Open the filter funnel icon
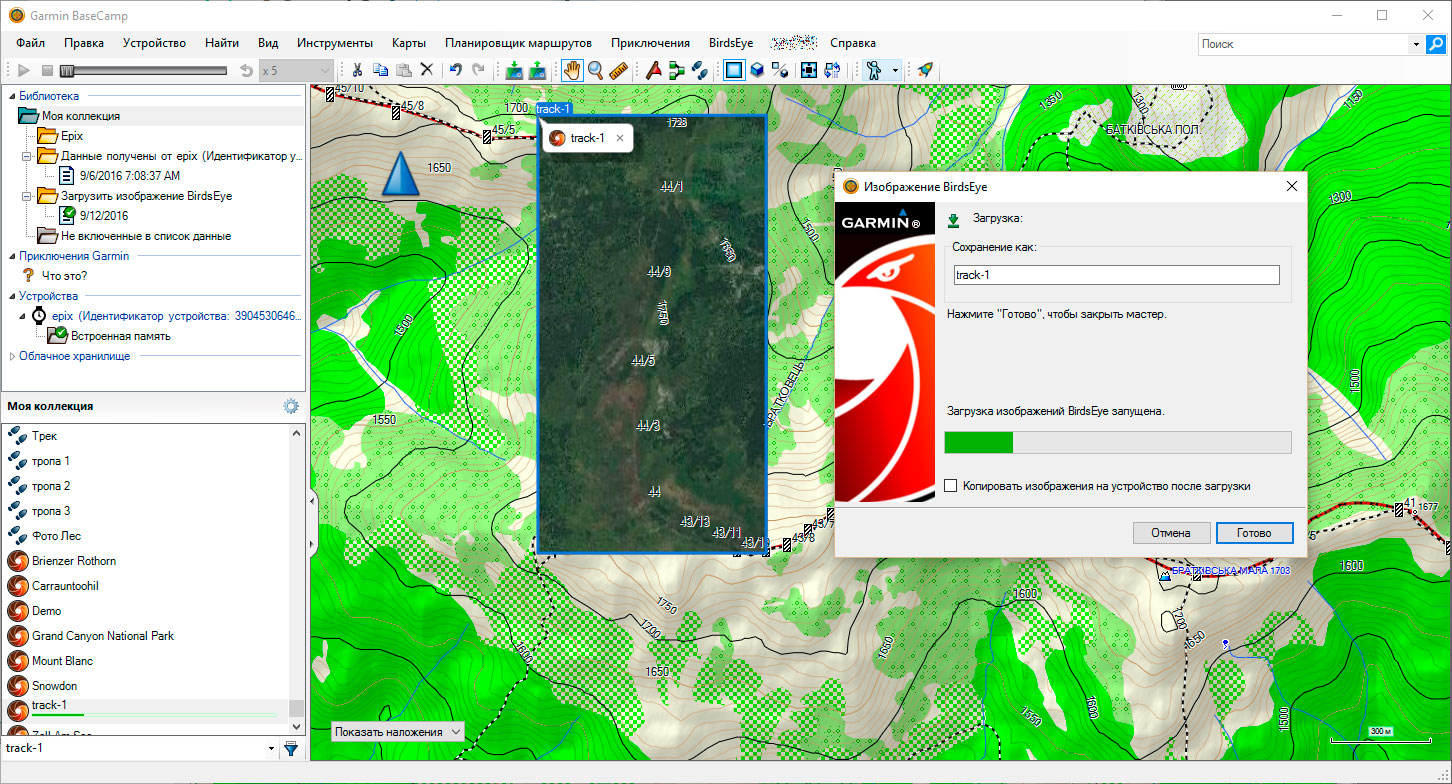The height and width of the screenshot is (784, 1452). coord(291,748)
